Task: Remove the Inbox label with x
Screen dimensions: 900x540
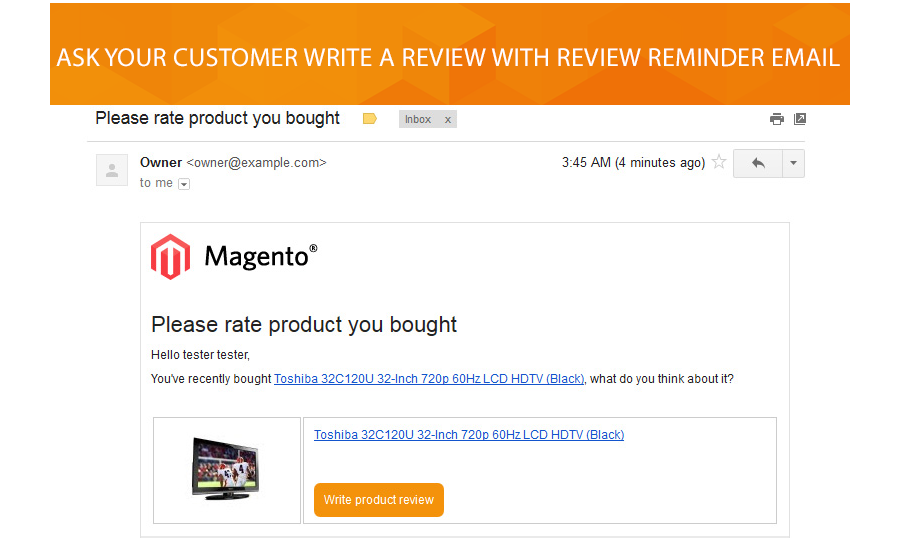Action: (x=448, y=120)
